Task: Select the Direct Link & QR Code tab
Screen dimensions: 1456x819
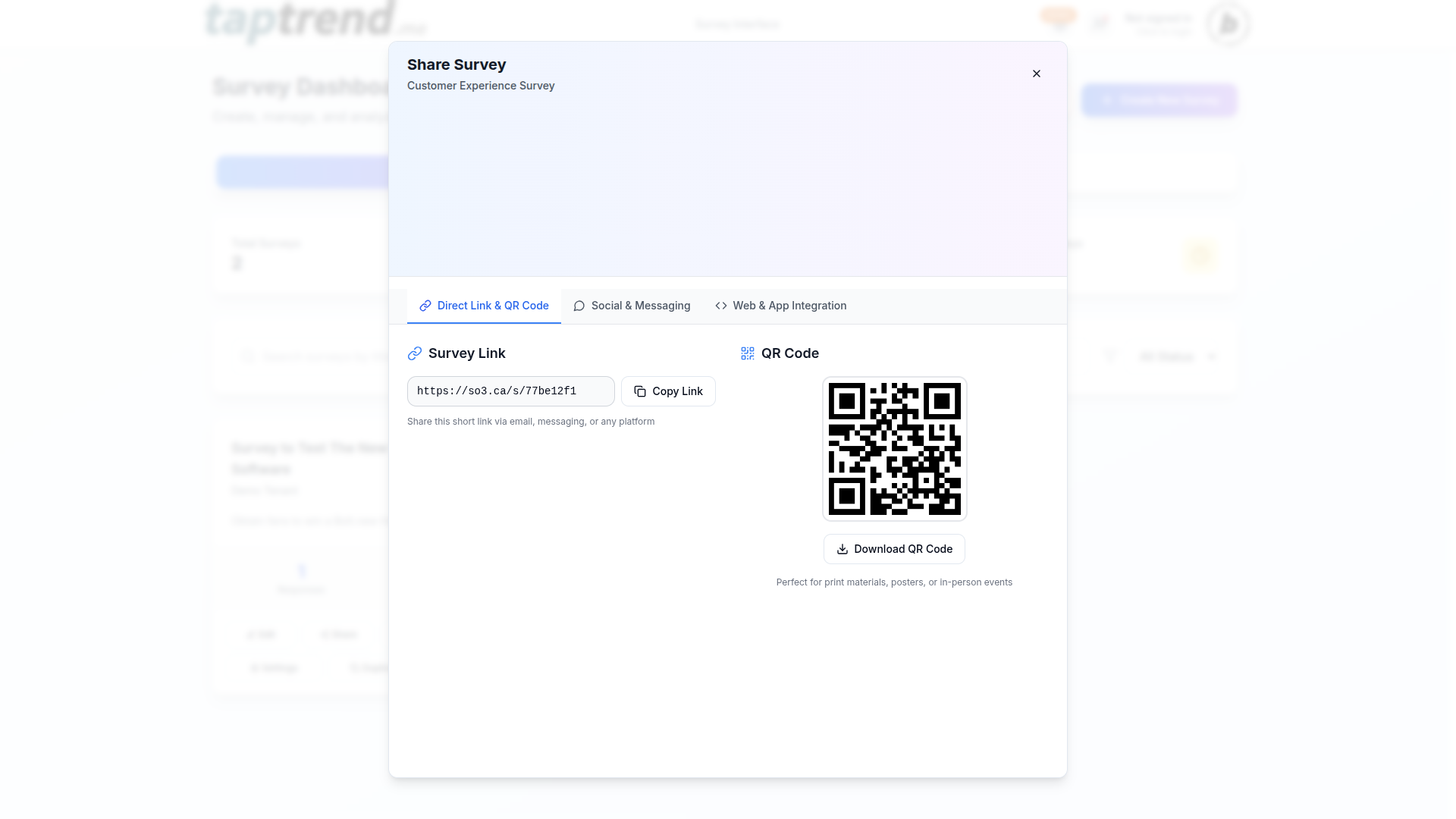Action: (x=484, y=306)
